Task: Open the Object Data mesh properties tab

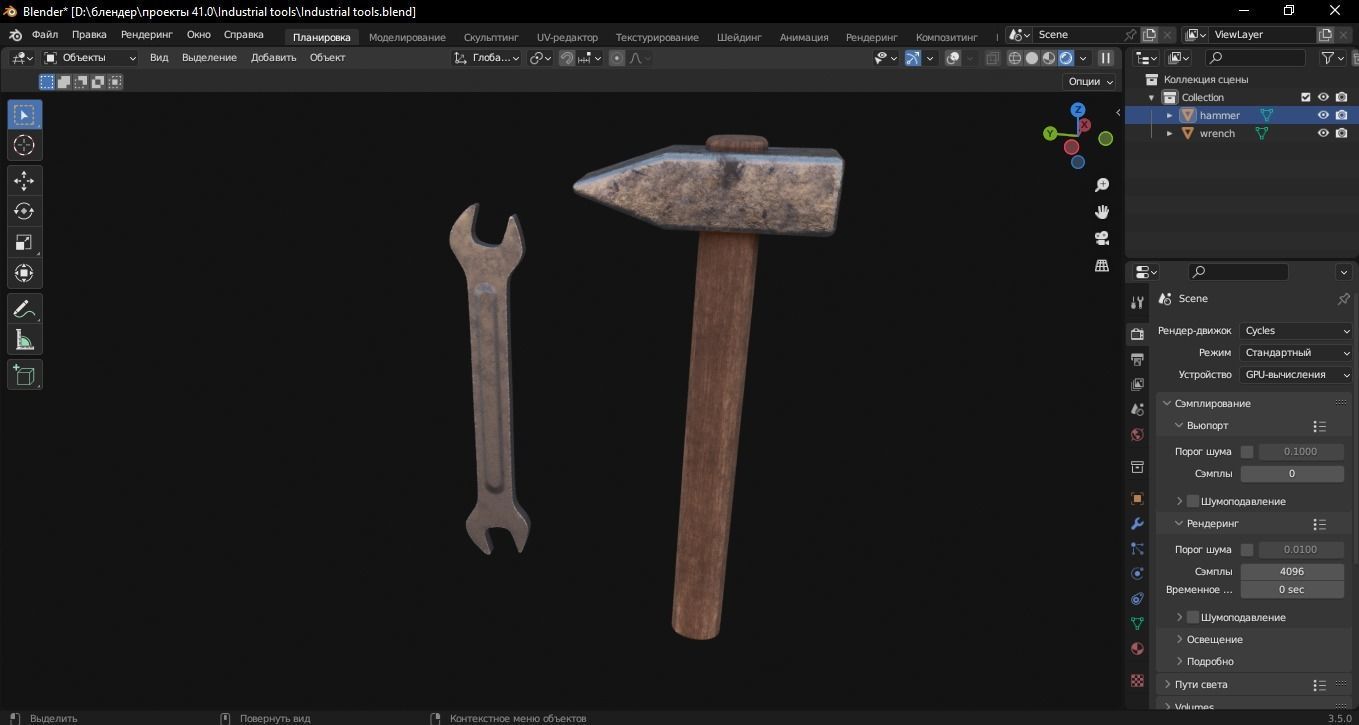Action: [1137, 623]
